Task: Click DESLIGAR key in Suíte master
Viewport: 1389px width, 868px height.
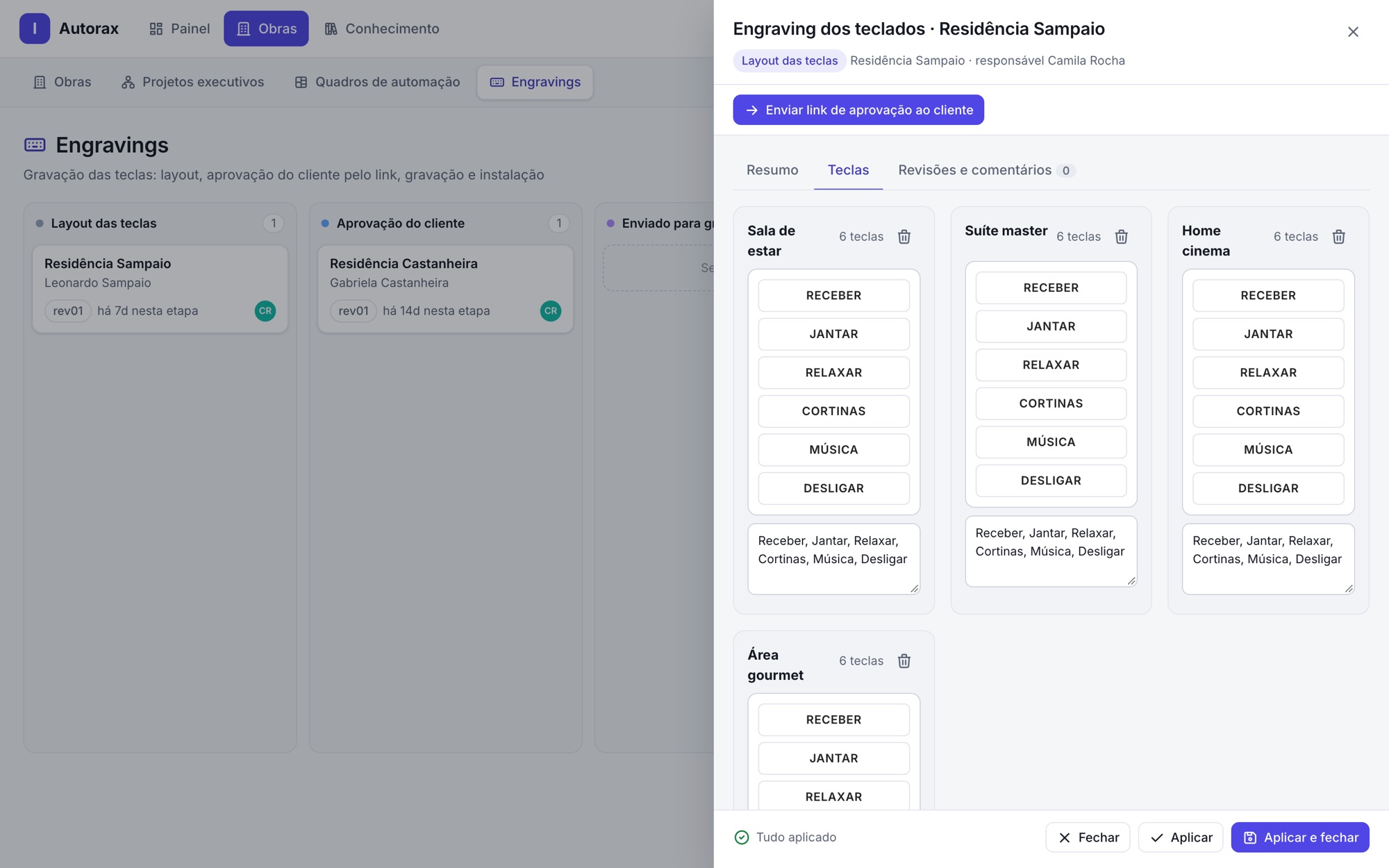Action: (1051, 481)
